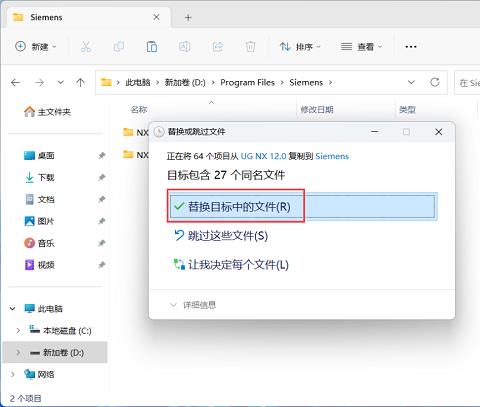
Task: Click the pin icon next to 桌面
Action: pos(102,155)
